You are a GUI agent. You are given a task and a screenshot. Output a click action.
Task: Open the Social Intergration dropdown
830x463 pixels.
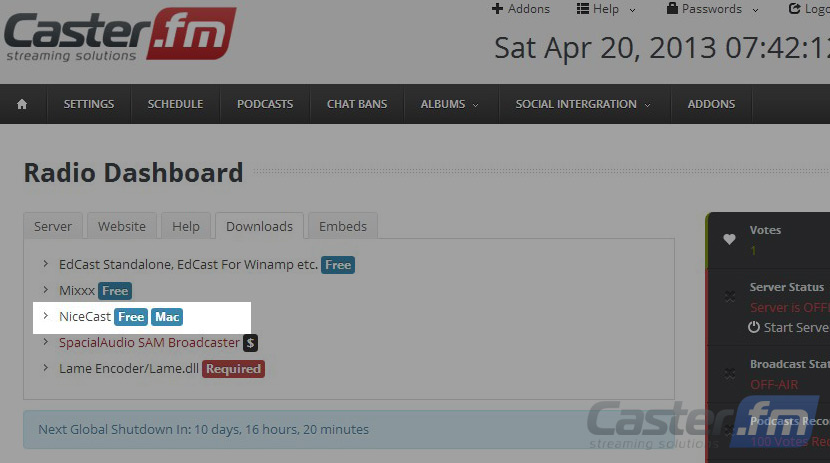coord(583,104)
